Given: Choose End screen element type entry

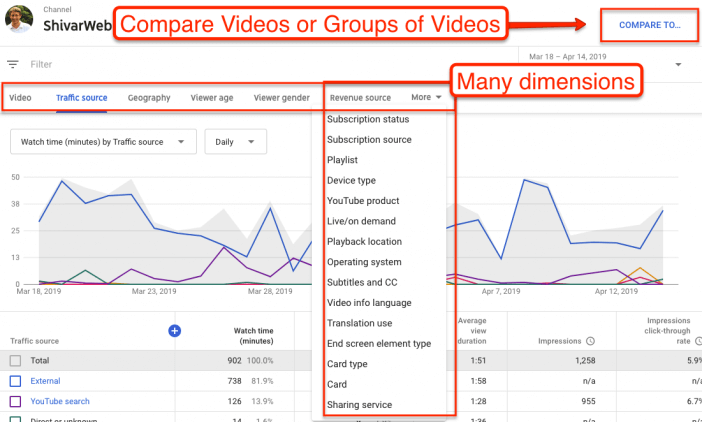Looking at the screenshot, I should tap(379, 344).
